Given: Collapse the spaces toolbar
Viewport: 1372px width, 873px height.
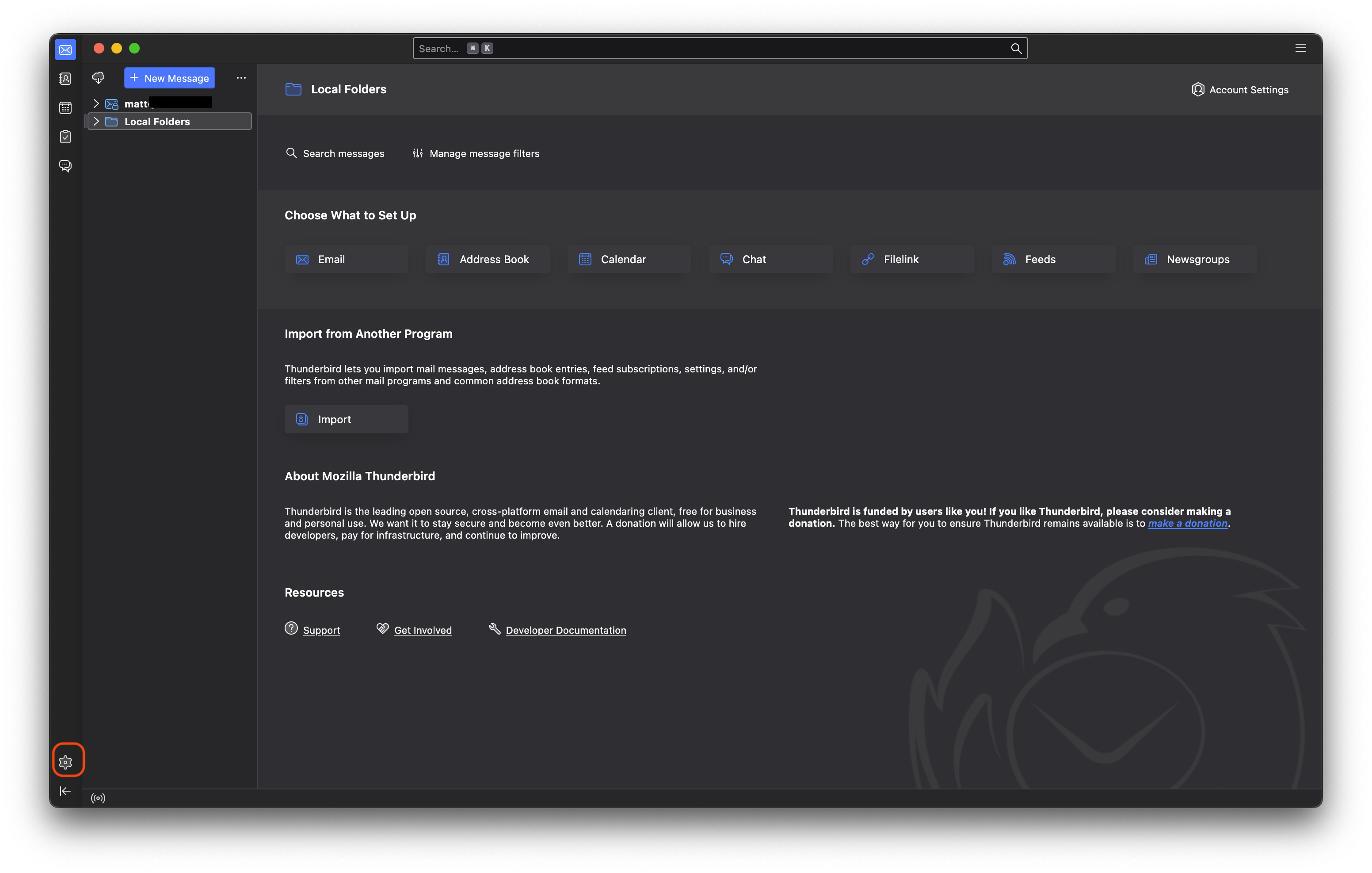Looking at the screenshot, I should tap(65, 791).
